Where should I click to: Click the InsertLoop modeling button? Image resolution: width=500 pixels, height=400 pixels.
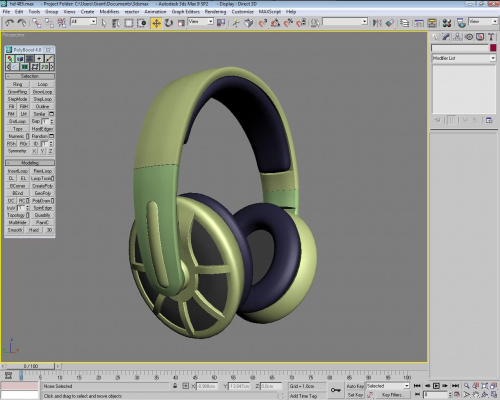[x=17, y=171]
